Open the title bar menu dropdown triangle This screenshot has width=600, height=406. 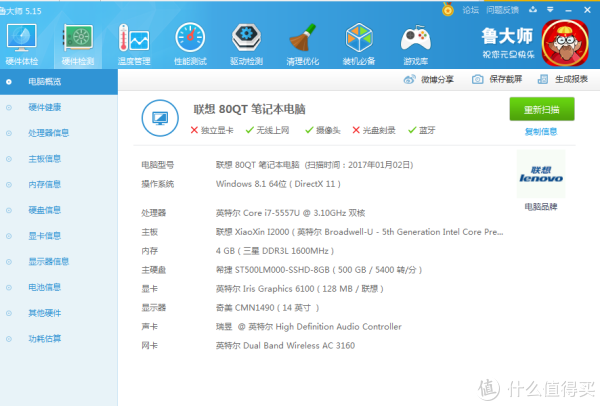coord(550,10)
